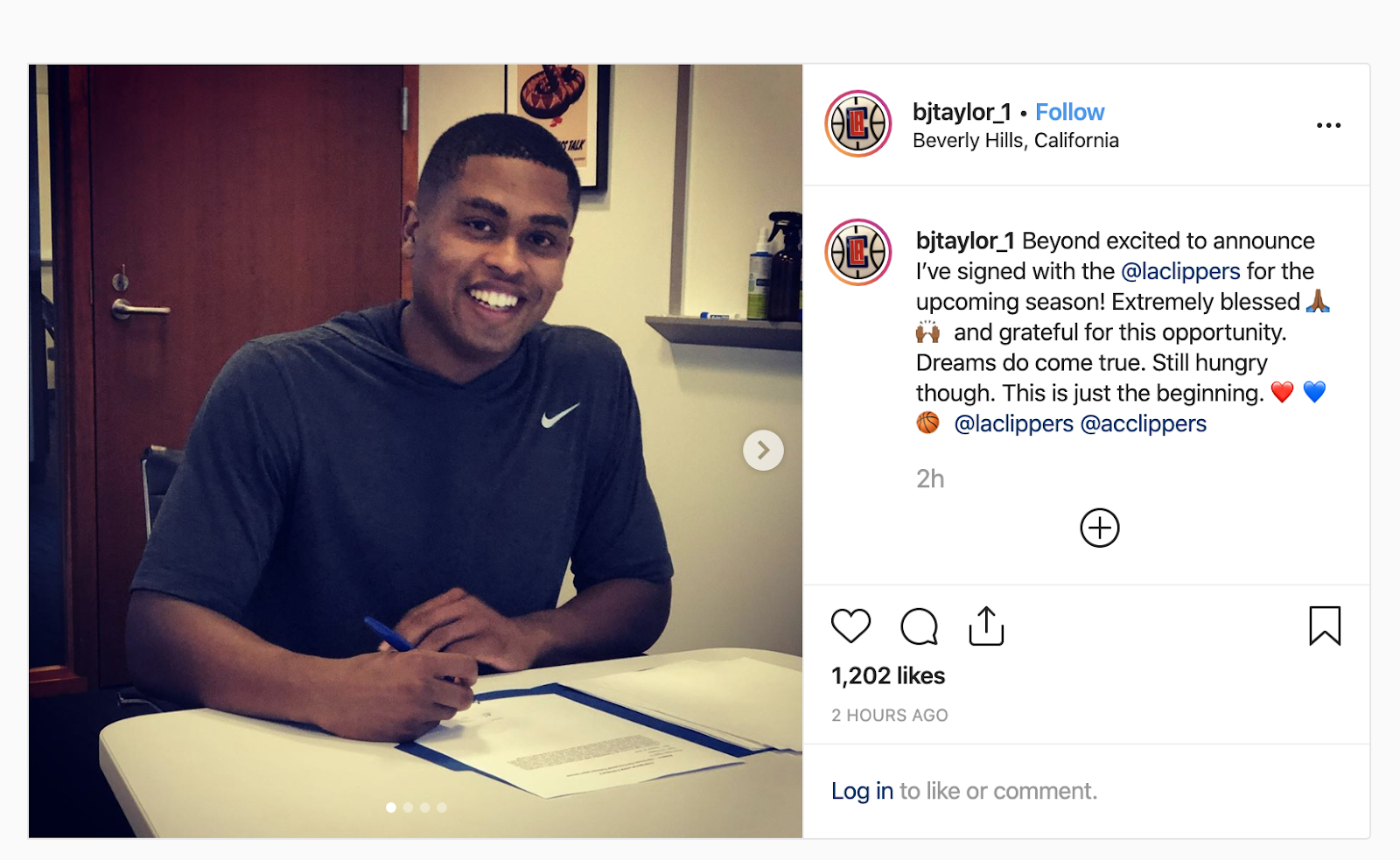
Task: Follow the bjtaylor_1 account
Action: tap(1069, 112)
